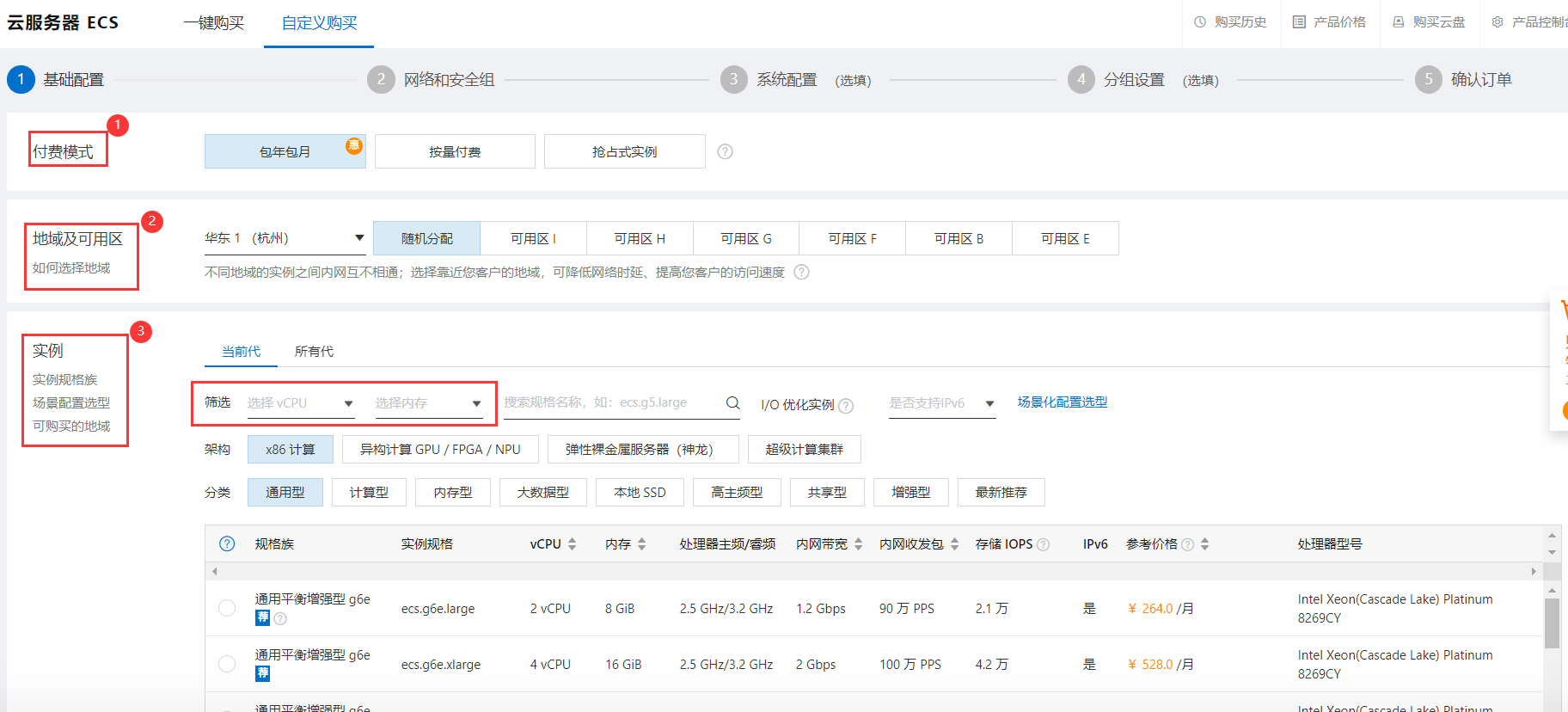Sort by 内网带宽 using its sort arrows
1568x712 pixels.
click(858, 544)
